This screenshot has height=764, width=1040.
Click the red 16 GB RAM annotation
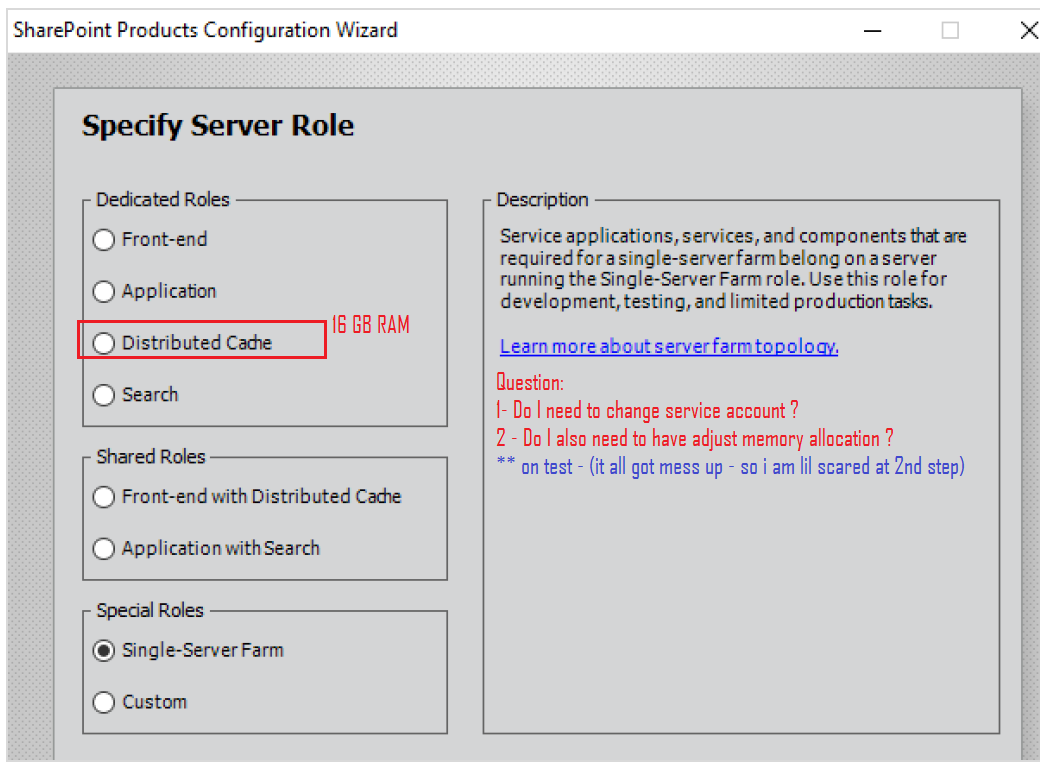click(370, 325)
